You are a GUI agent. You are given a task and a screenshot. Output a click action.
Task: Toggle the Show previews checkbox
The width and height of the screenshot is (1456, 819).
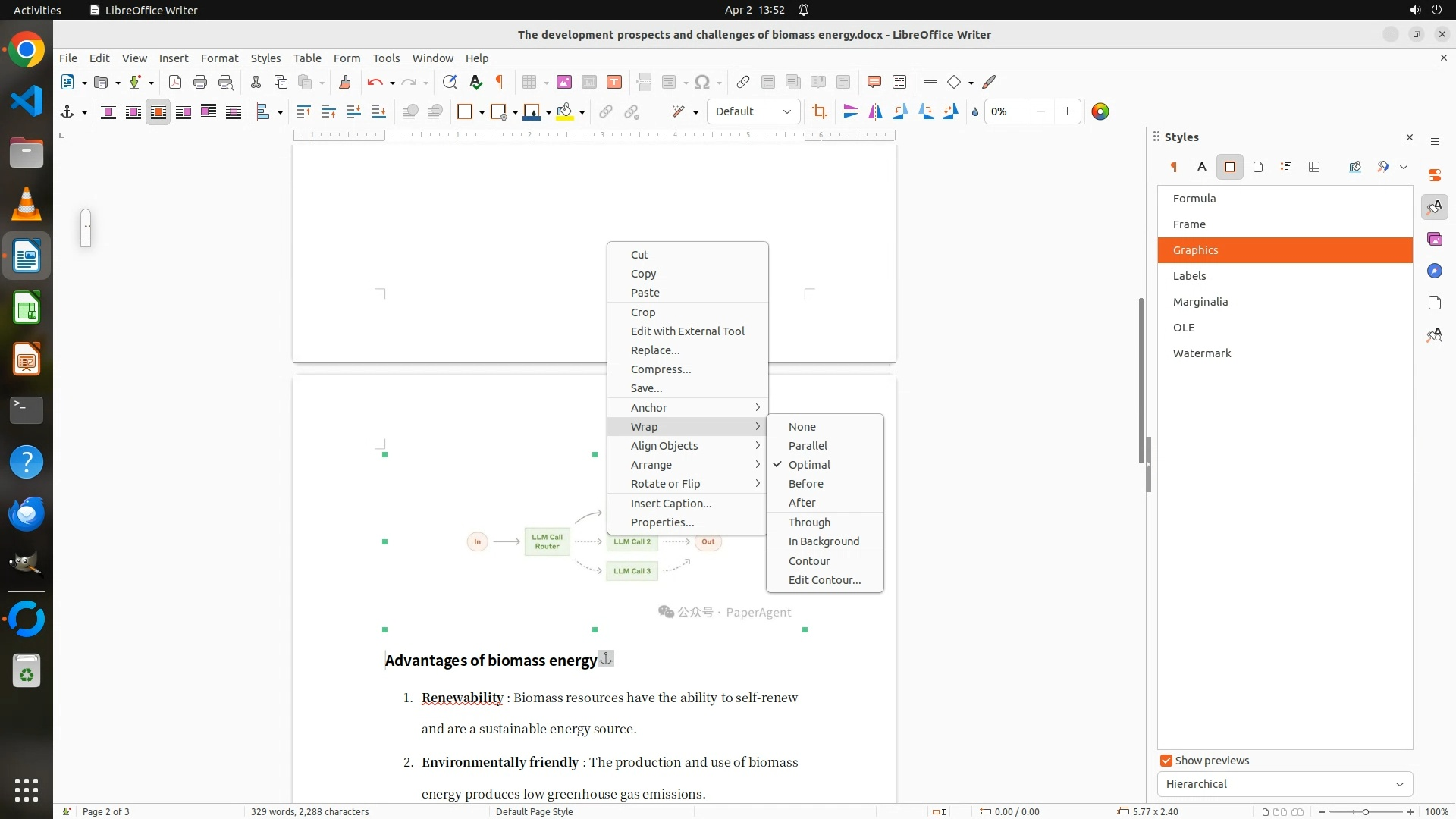1166,761
